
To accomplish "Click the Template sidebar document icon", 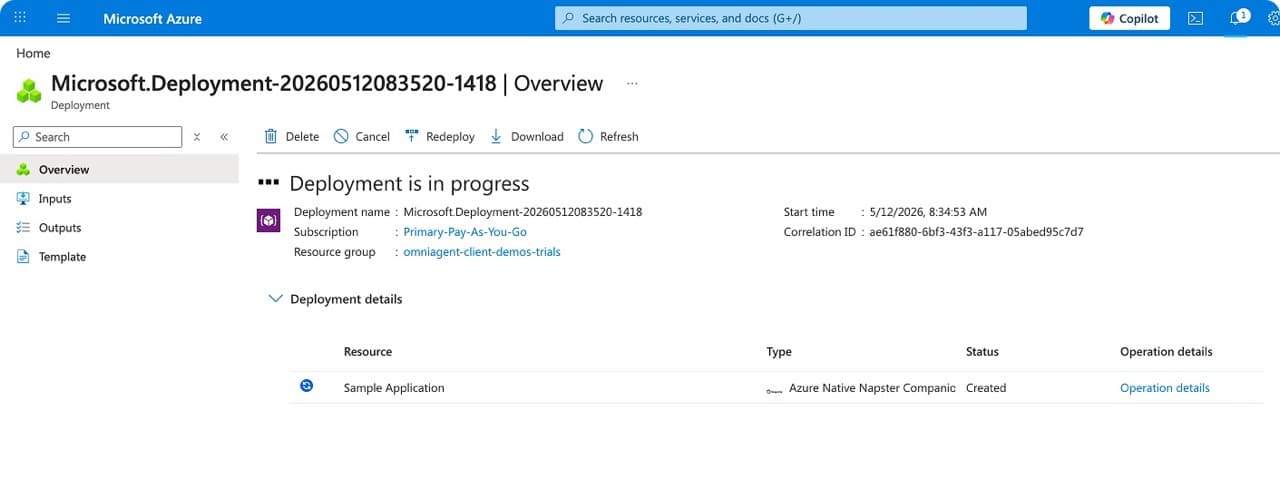I will tap(24, 257).
